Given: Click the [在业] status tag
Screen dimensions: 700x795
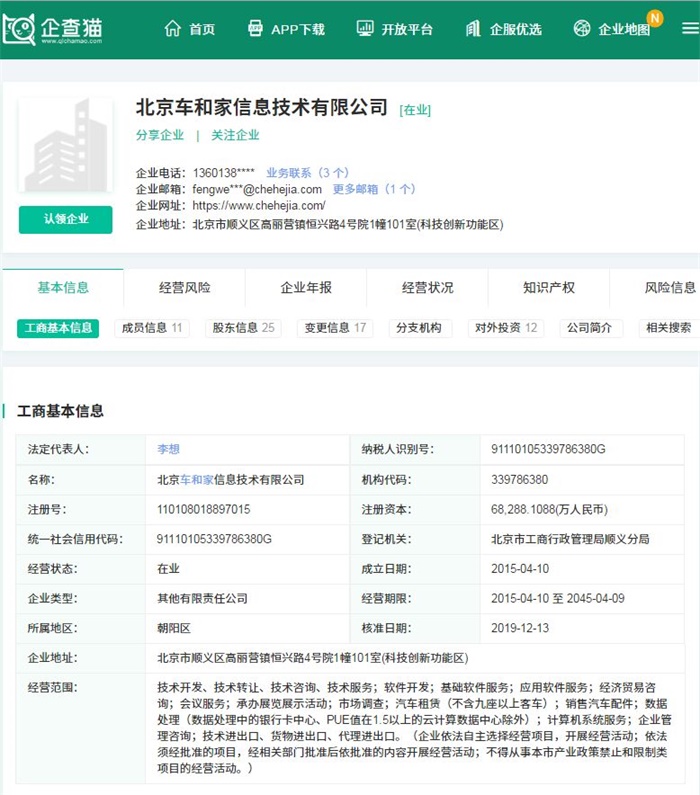Looking at the screenshot, I should 415,110.
